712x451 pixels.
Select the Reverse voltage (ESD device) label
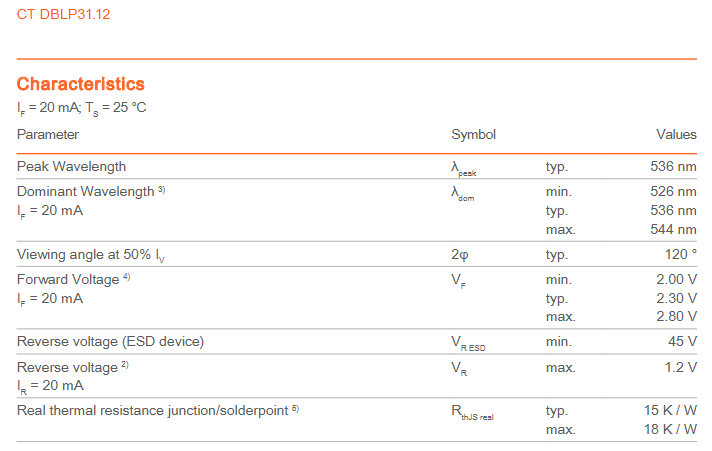tap(110, 342)
